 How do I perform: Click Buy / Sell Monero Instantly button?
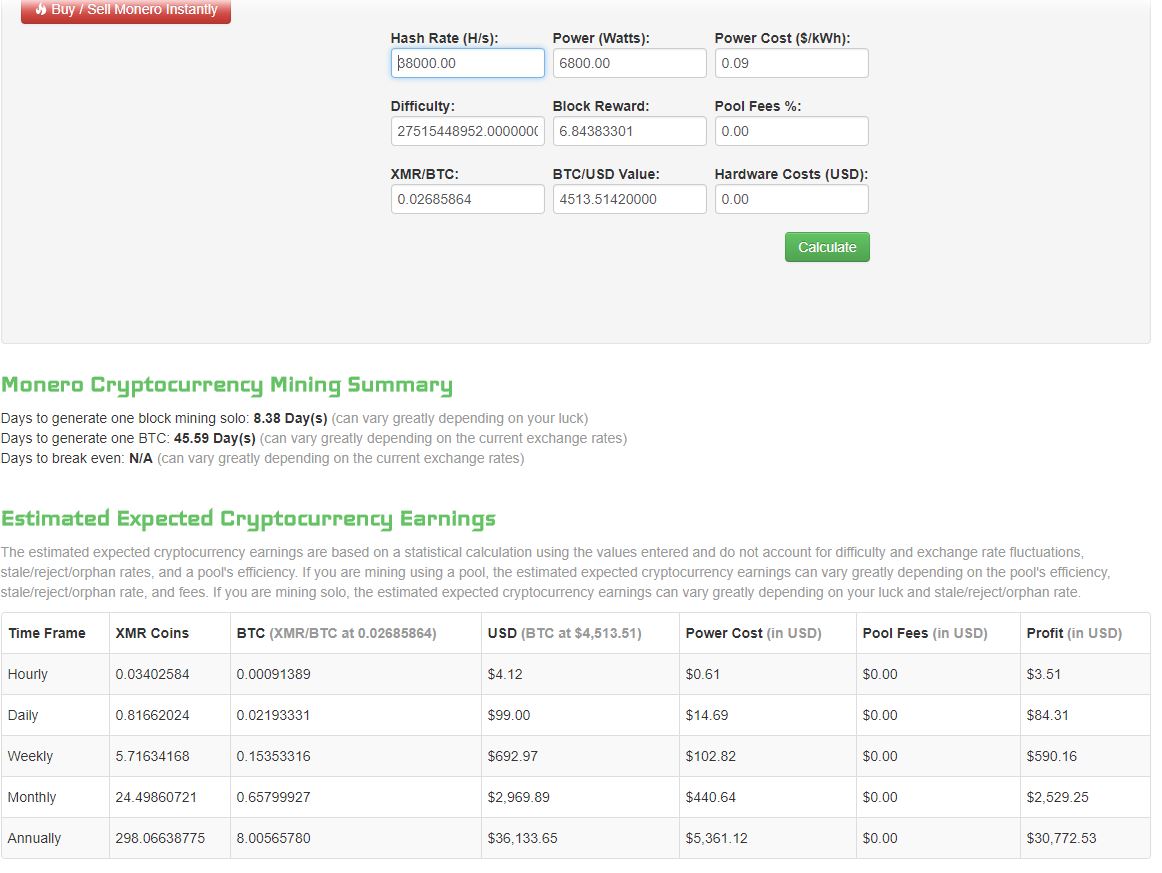[126, 10]
